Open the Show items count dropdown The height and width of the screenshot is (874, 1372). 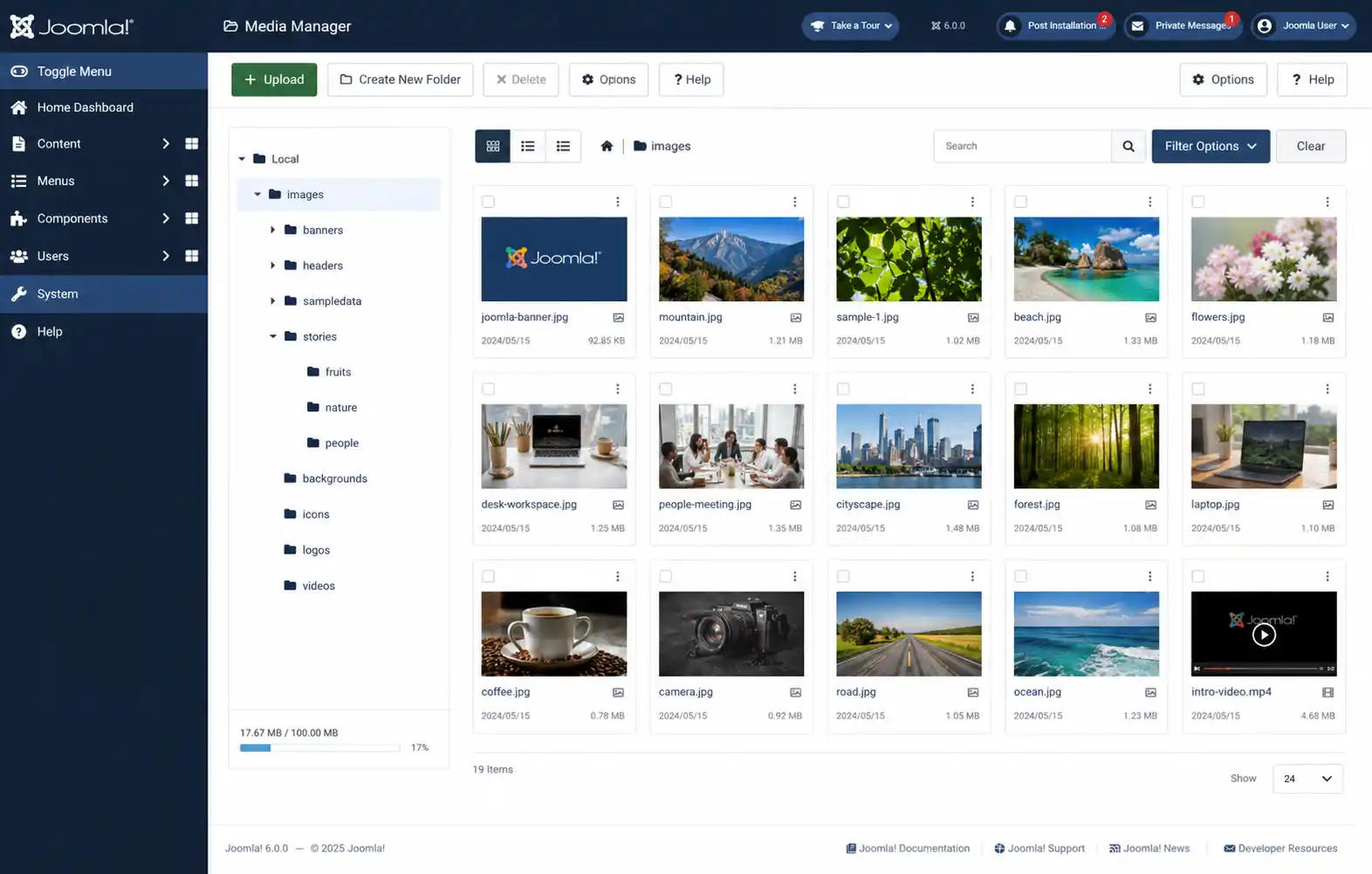coord(1307,778)
